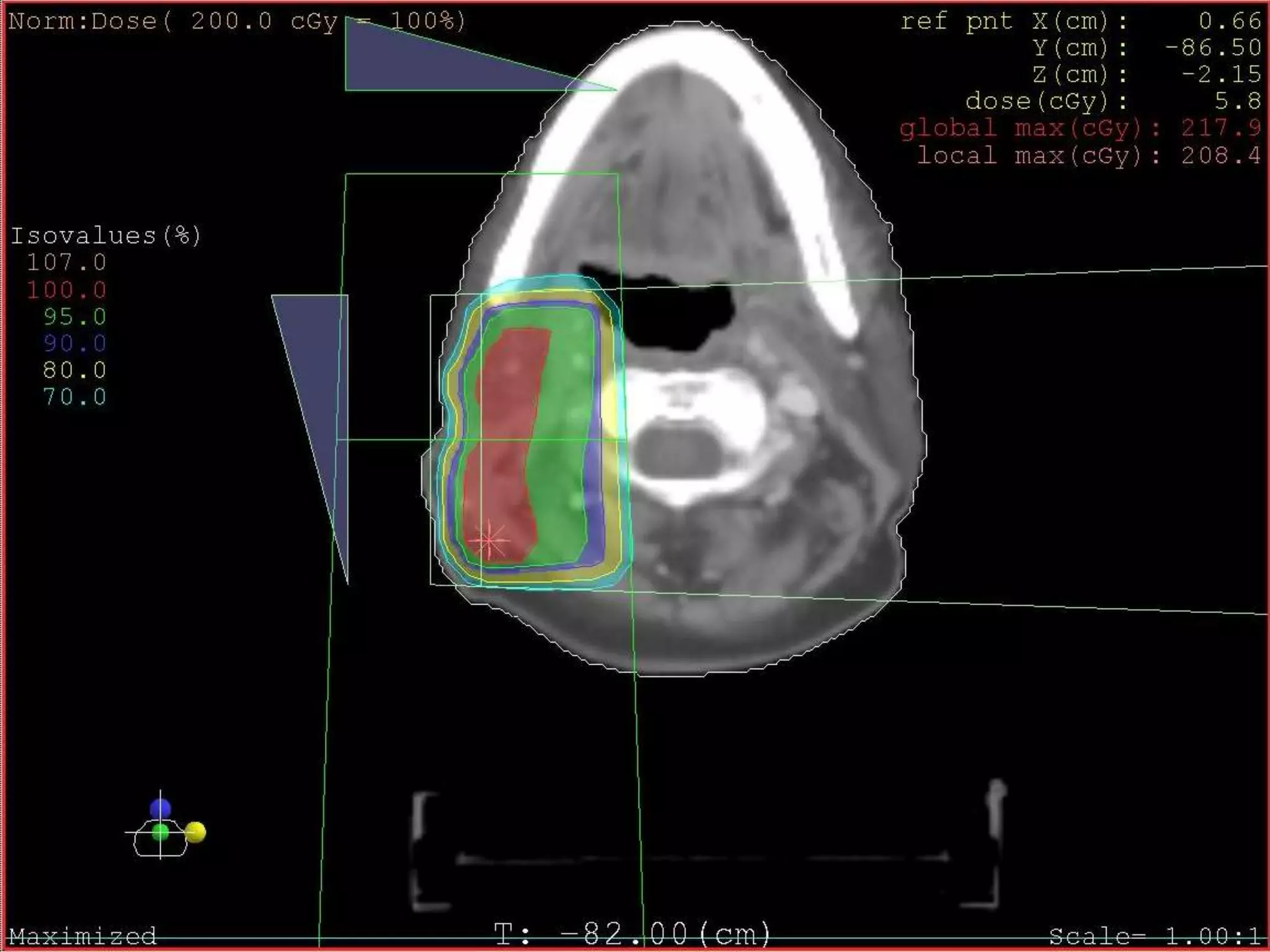The image size is (1270, 952).
Task: Click the local max (cGy) readout
Action: 1089,155
